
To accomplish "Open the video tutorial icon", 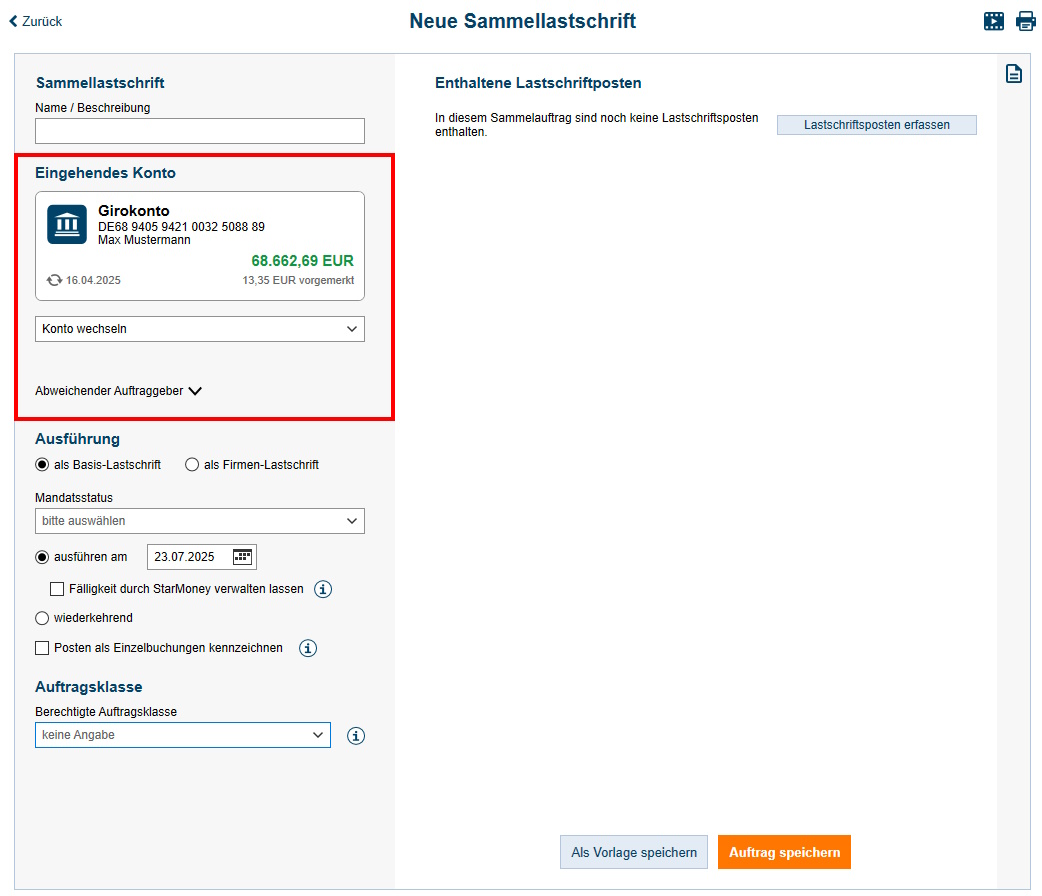I will pos(993,21).
